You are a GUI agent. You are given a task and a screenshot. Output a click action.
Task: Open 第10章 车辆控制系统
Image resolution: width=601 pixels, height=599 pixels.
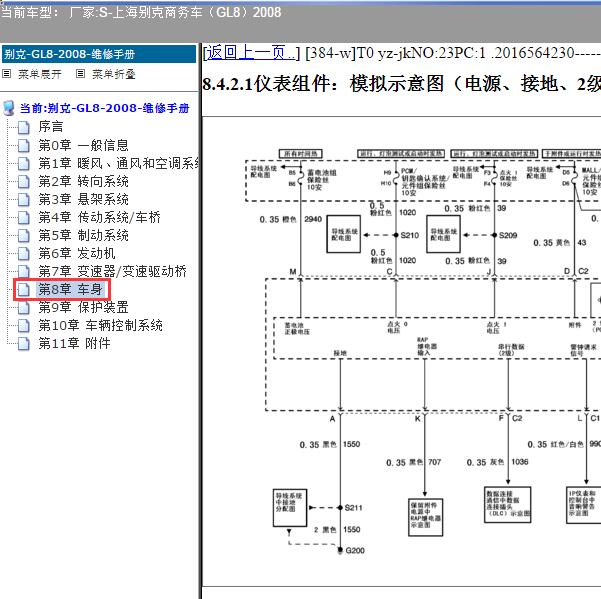coord(100,326)
